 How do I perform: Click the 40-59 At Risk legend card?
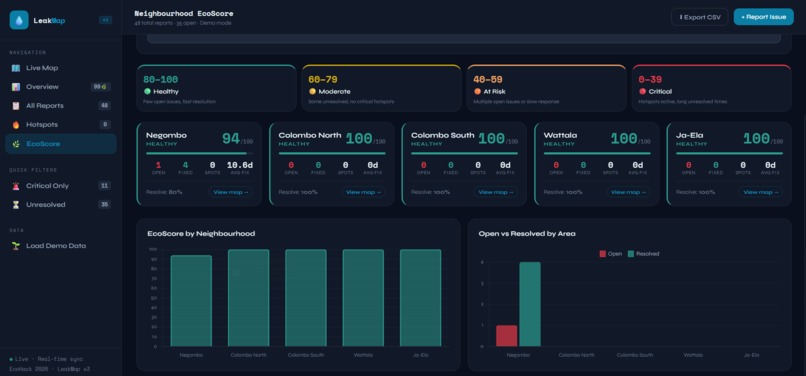point(546,88)
